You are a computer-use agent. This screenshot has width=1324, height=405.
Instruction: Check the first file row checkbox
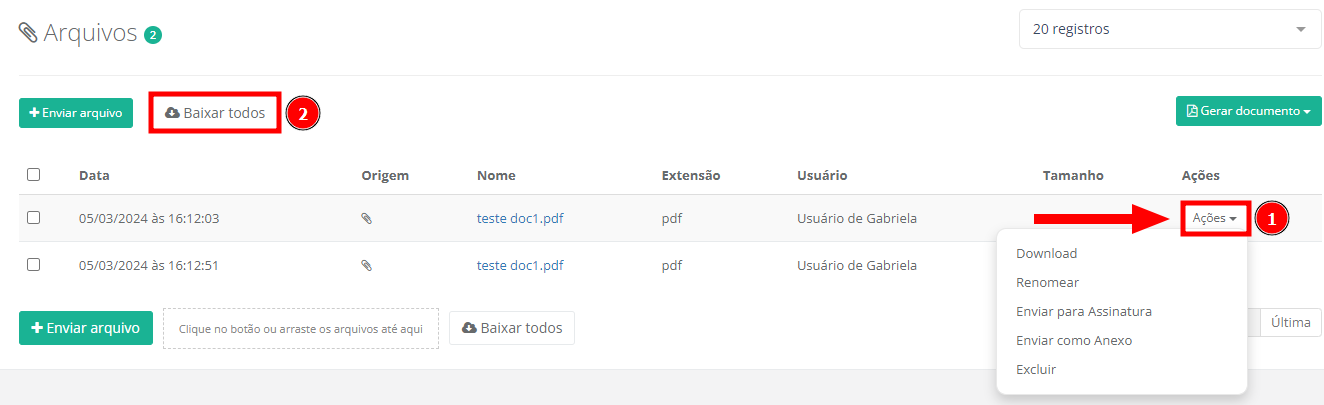[33, 218]
